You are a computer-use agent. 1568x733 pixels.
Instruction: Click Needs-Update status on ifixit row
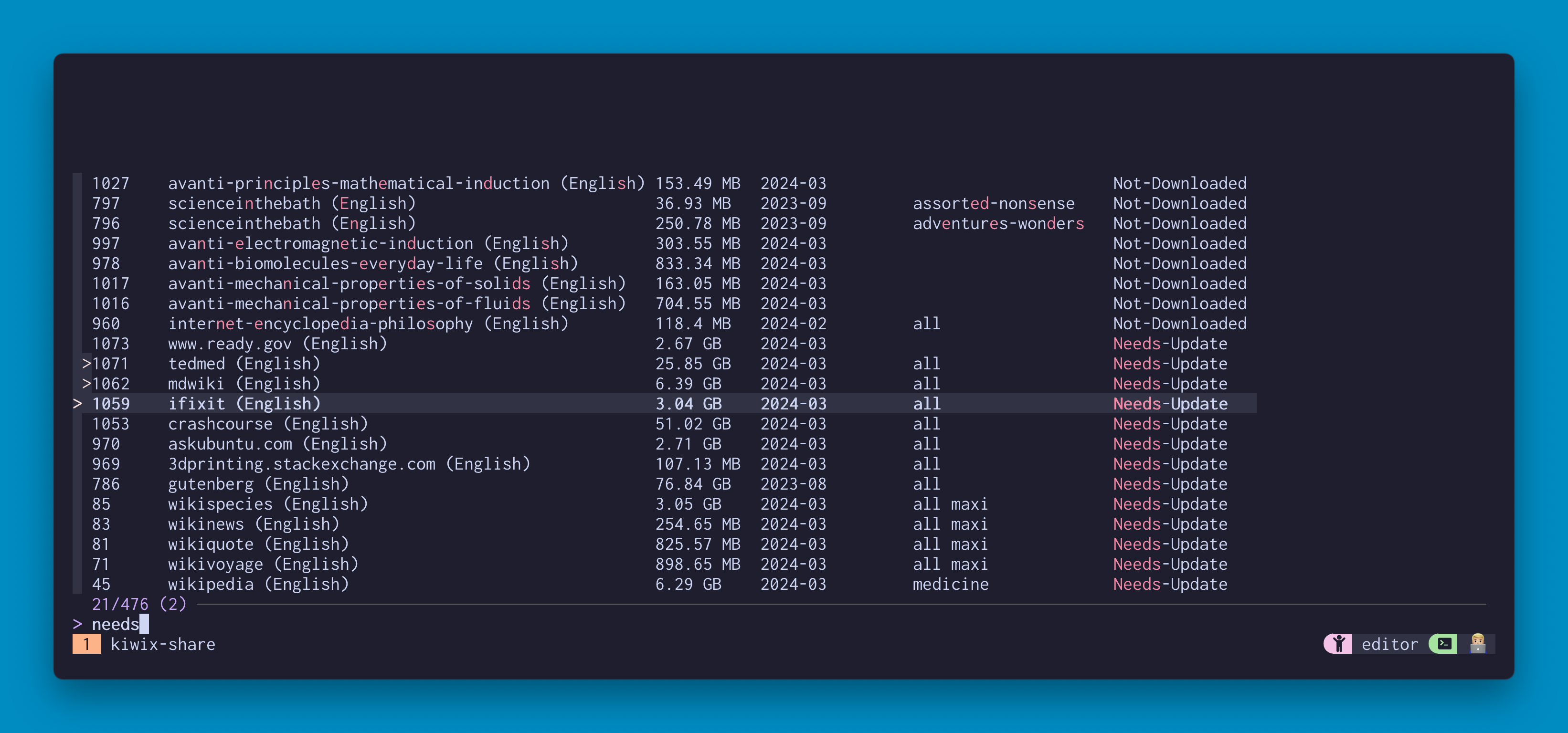pyautogui.click(x=1170, y=404)
